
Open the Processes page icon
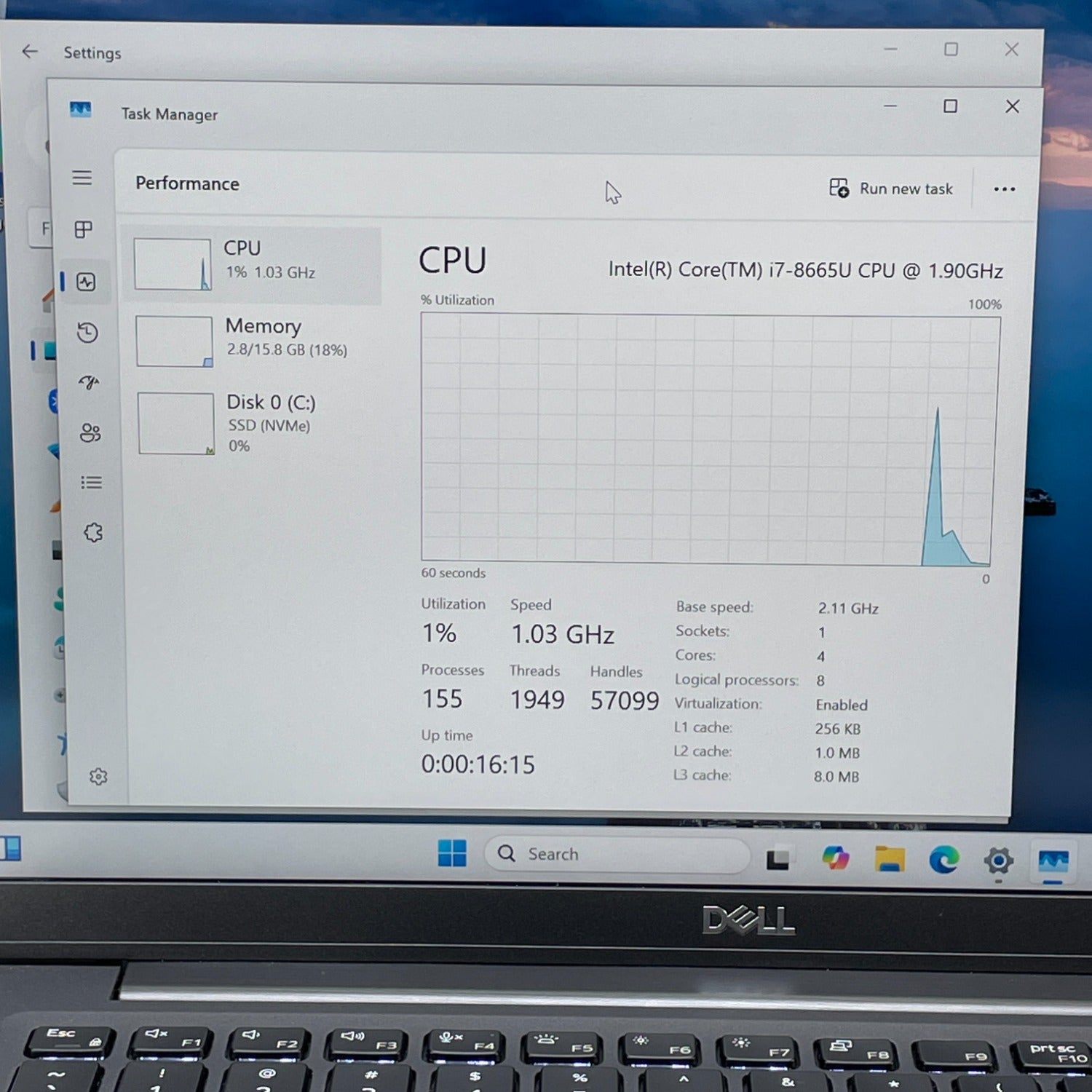(x=84, y=230)
